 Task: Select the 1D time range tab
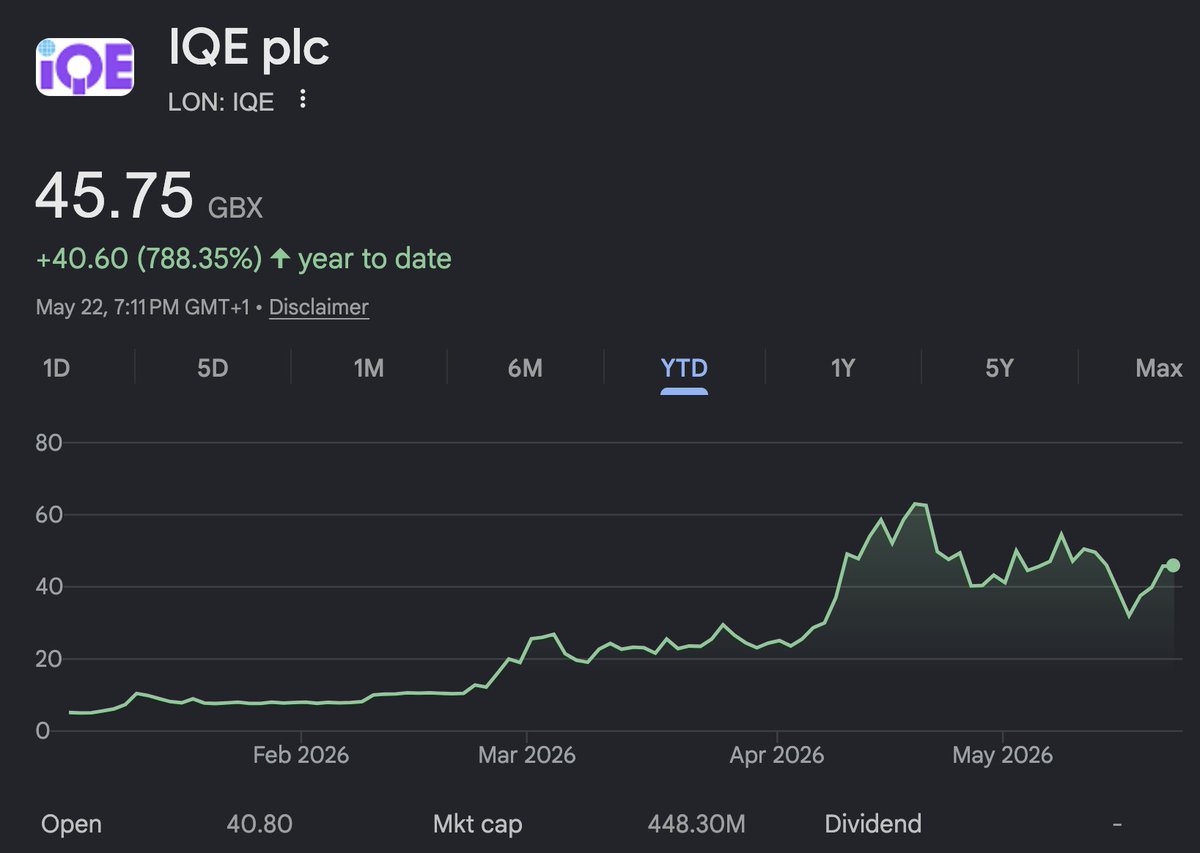click(x=56, y=368)
